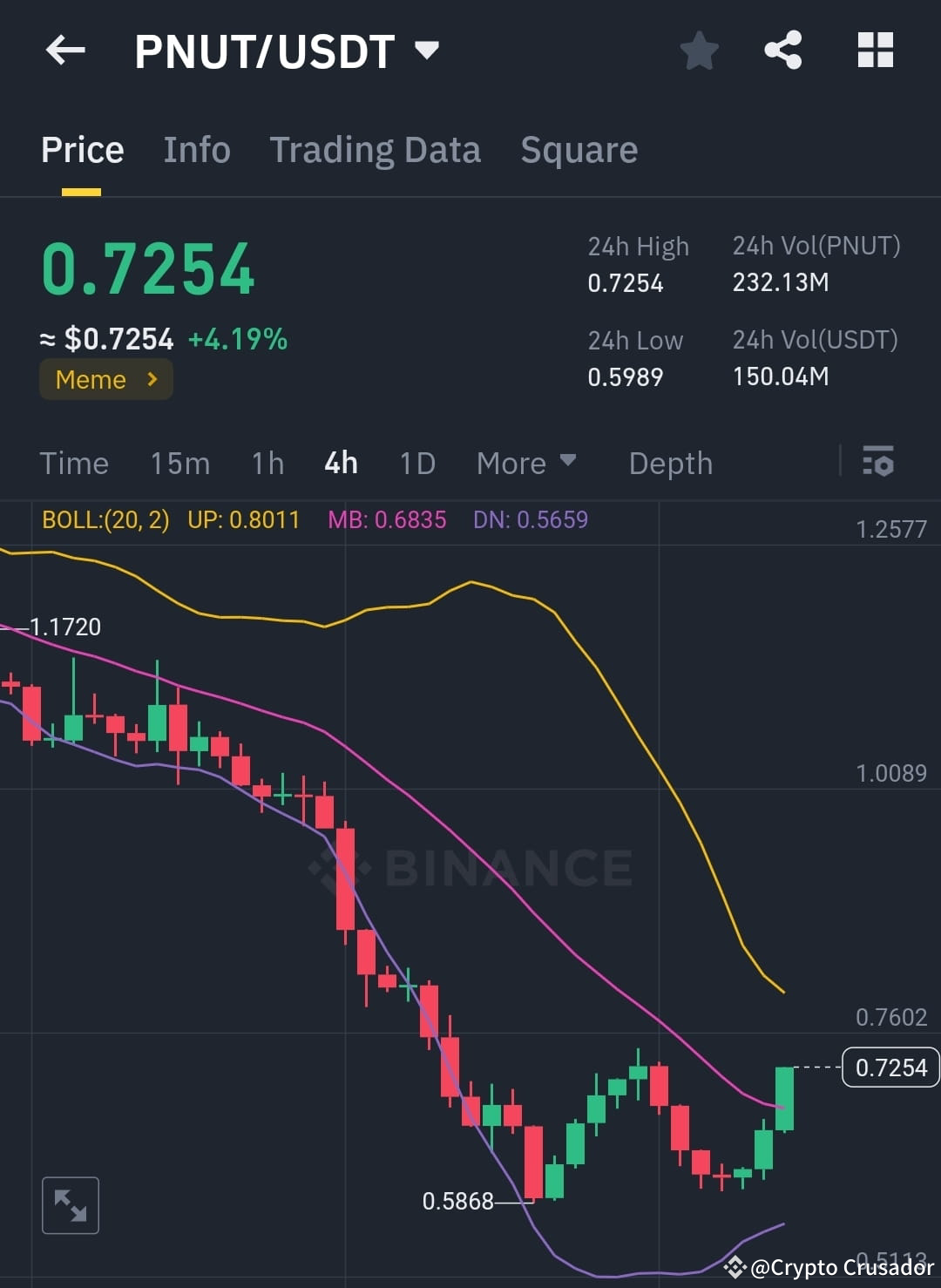Open the layout grid icon top right
Screen dimensions: 941x1288
pos(875,50)
